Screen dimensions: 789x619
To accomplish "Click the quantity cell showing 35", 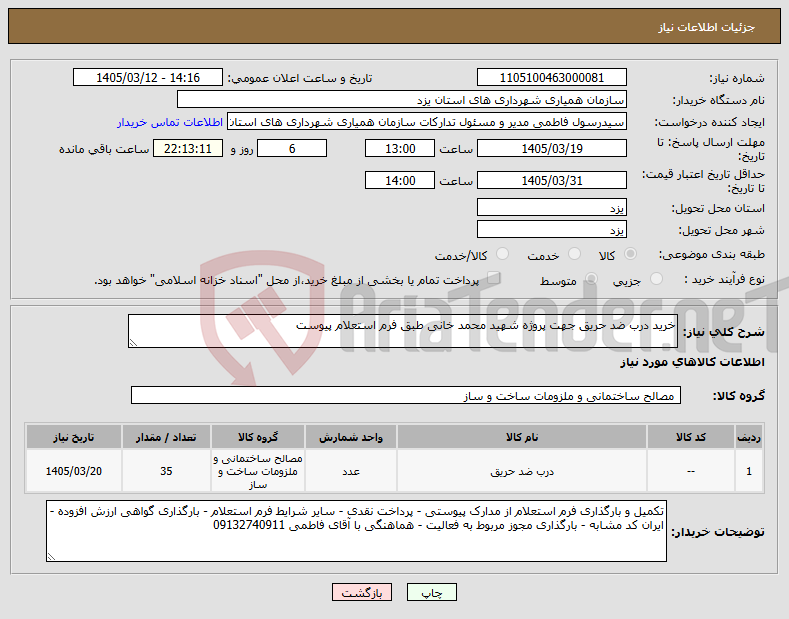I will [166, 471].
